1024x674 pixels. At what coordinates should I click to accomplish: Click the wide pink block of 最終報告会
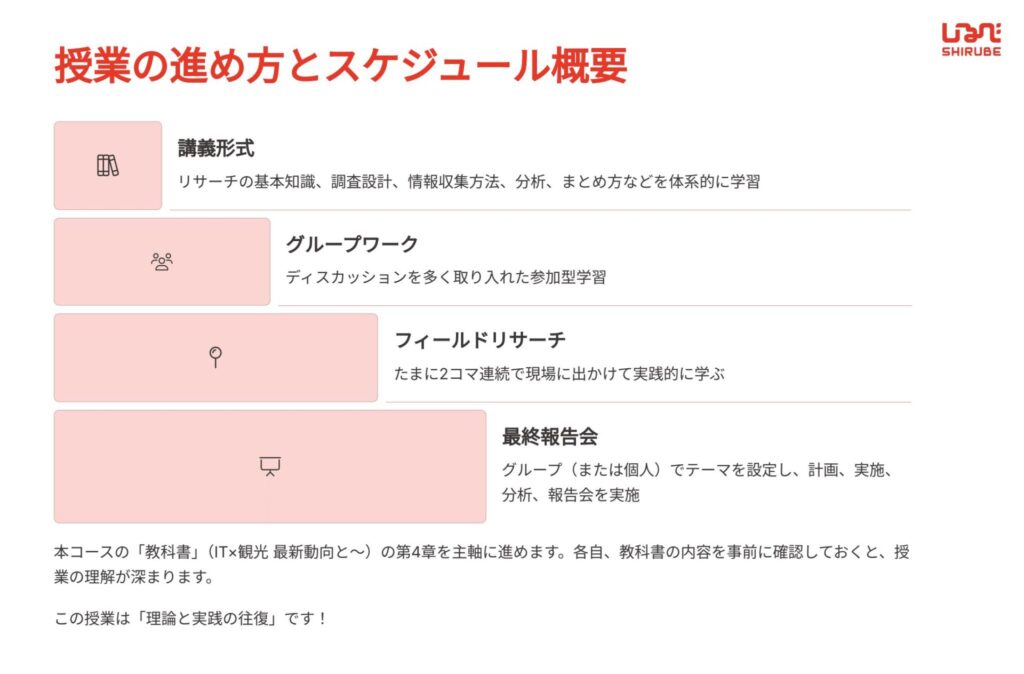270,466
